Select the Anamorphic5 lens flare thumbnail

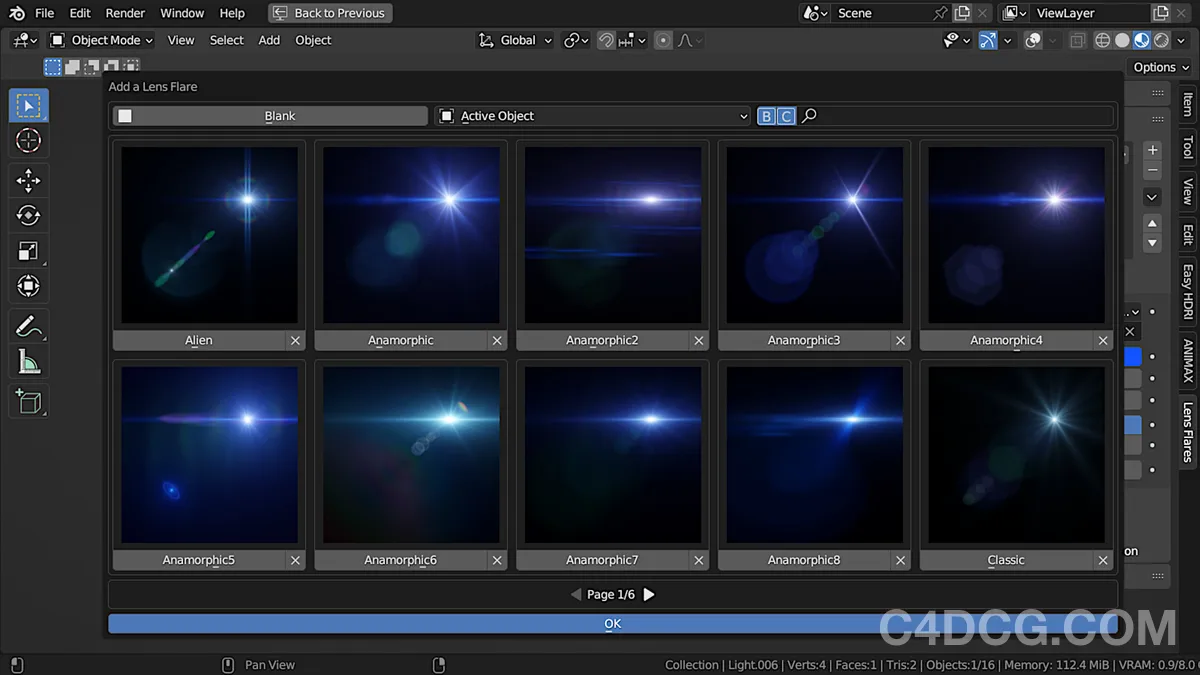pyautogui.click(x=208, y=454)
